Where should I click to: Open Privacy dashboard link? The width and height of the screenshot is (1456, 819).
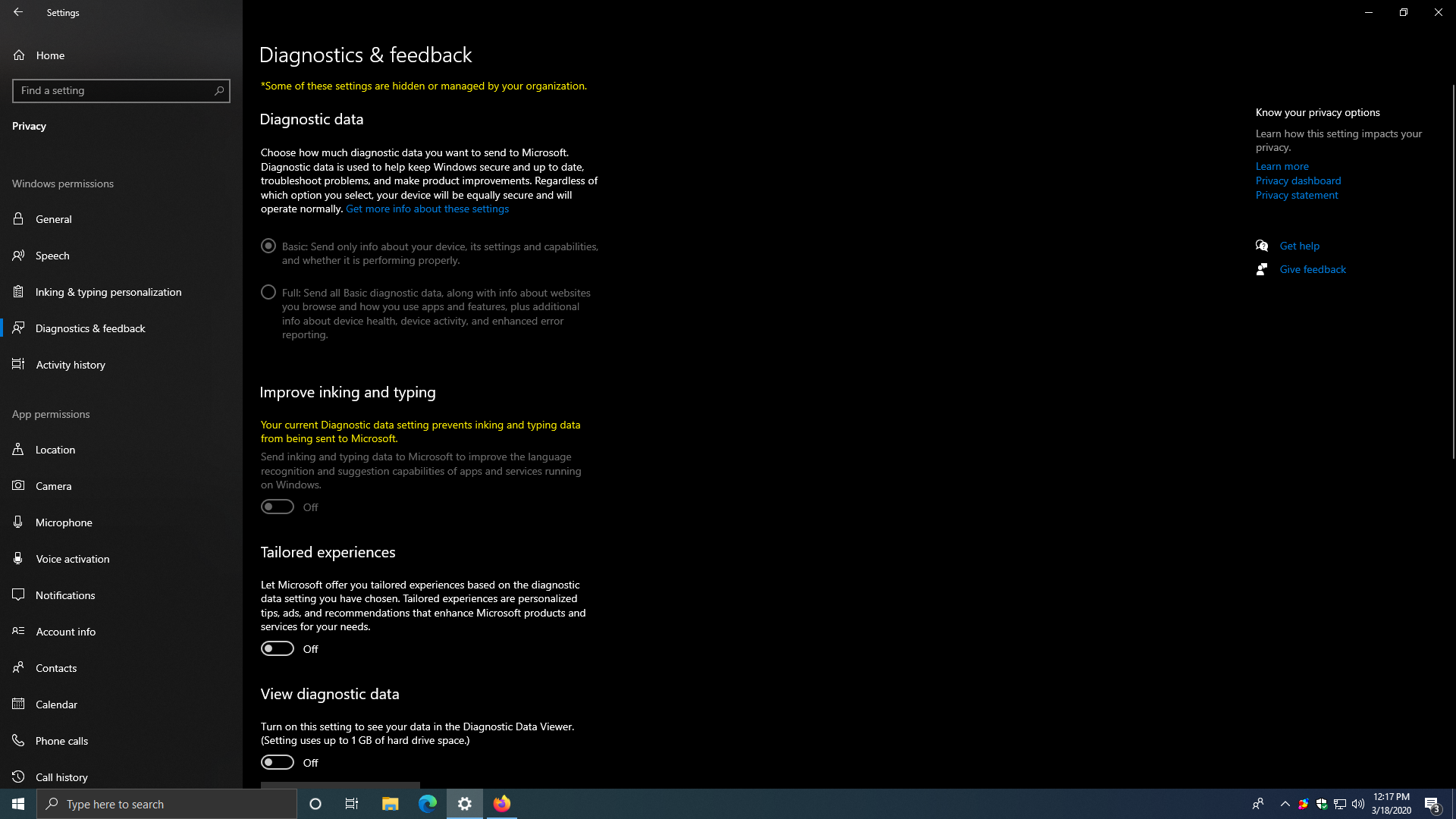(1298, 180)
